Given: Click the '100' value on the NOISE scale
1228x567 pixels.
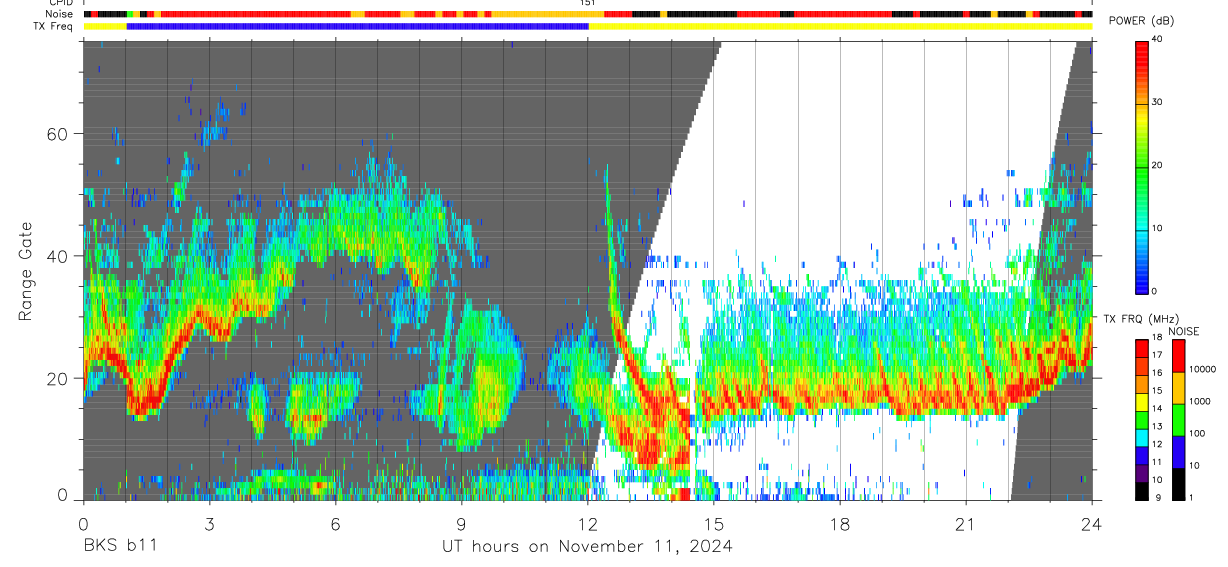Looking at the screenshot, I should pyautogui.click(x=1198, y=433).
